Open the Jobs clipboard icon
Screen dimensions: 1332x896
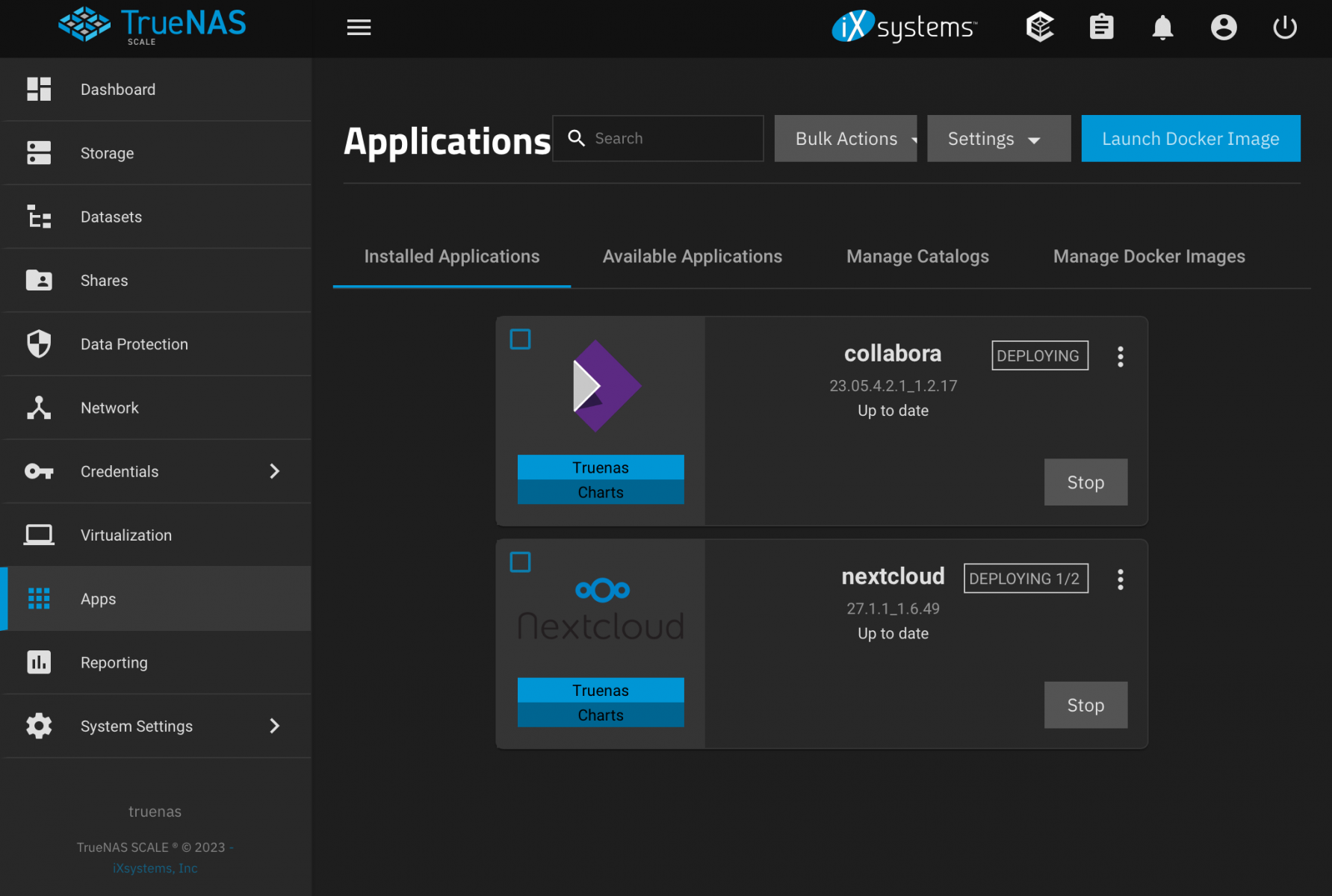click(x=1101, y=28)
